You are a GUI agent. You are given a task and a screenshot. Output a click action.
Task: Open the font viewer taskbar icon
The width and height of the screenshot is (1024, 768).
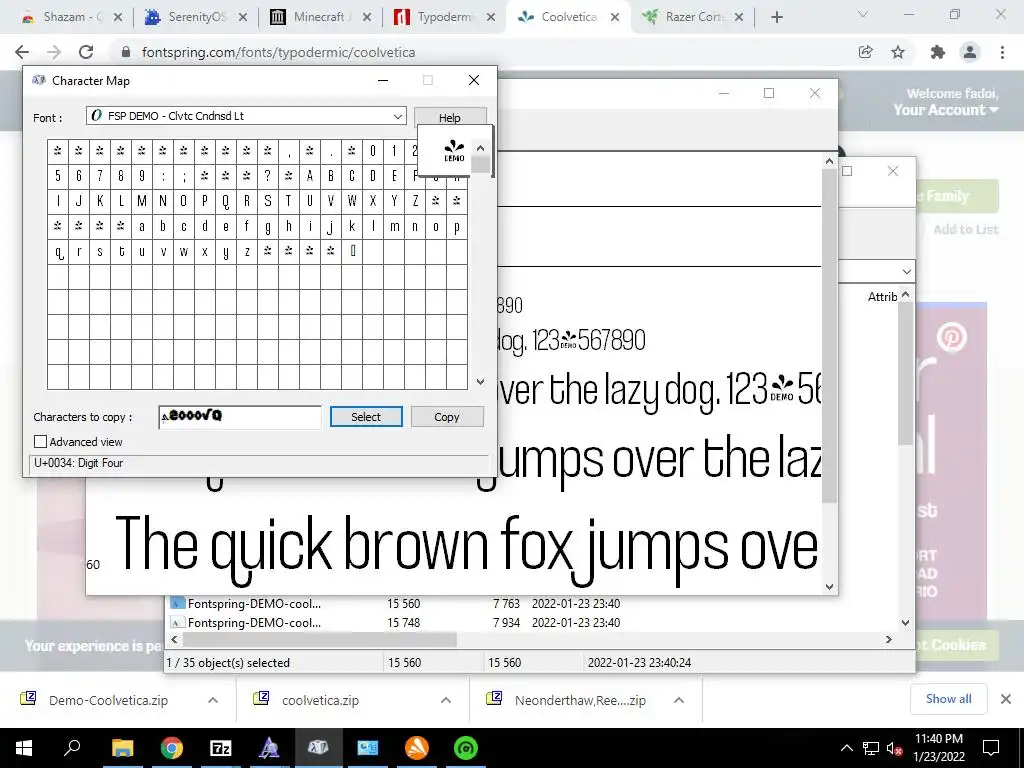click(269, 748)
